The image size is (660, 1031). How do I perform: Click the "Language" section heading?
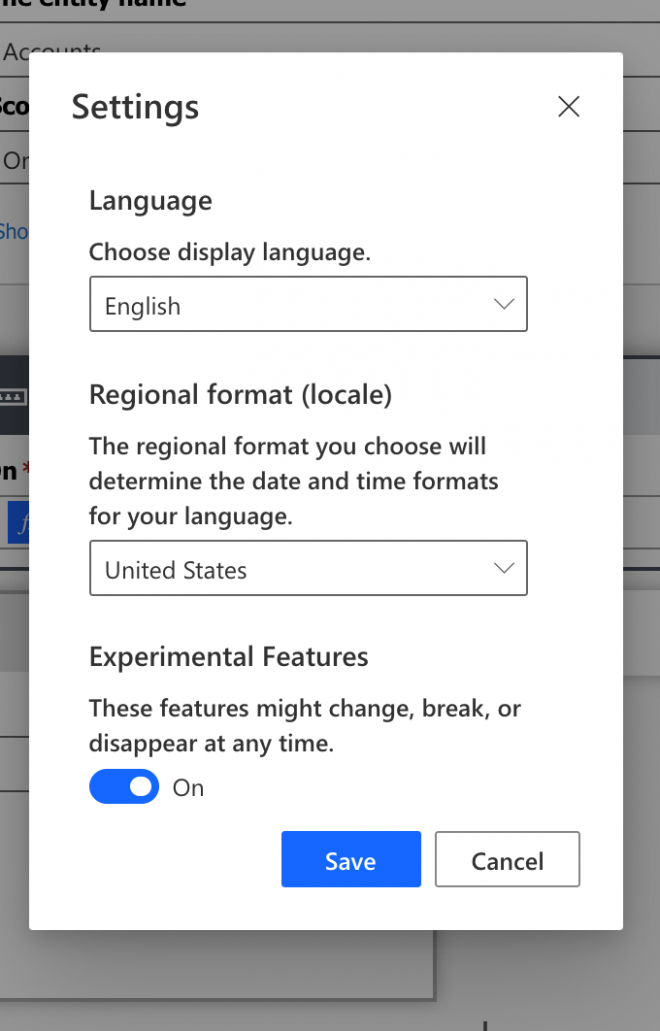click(x=150, y=201)
